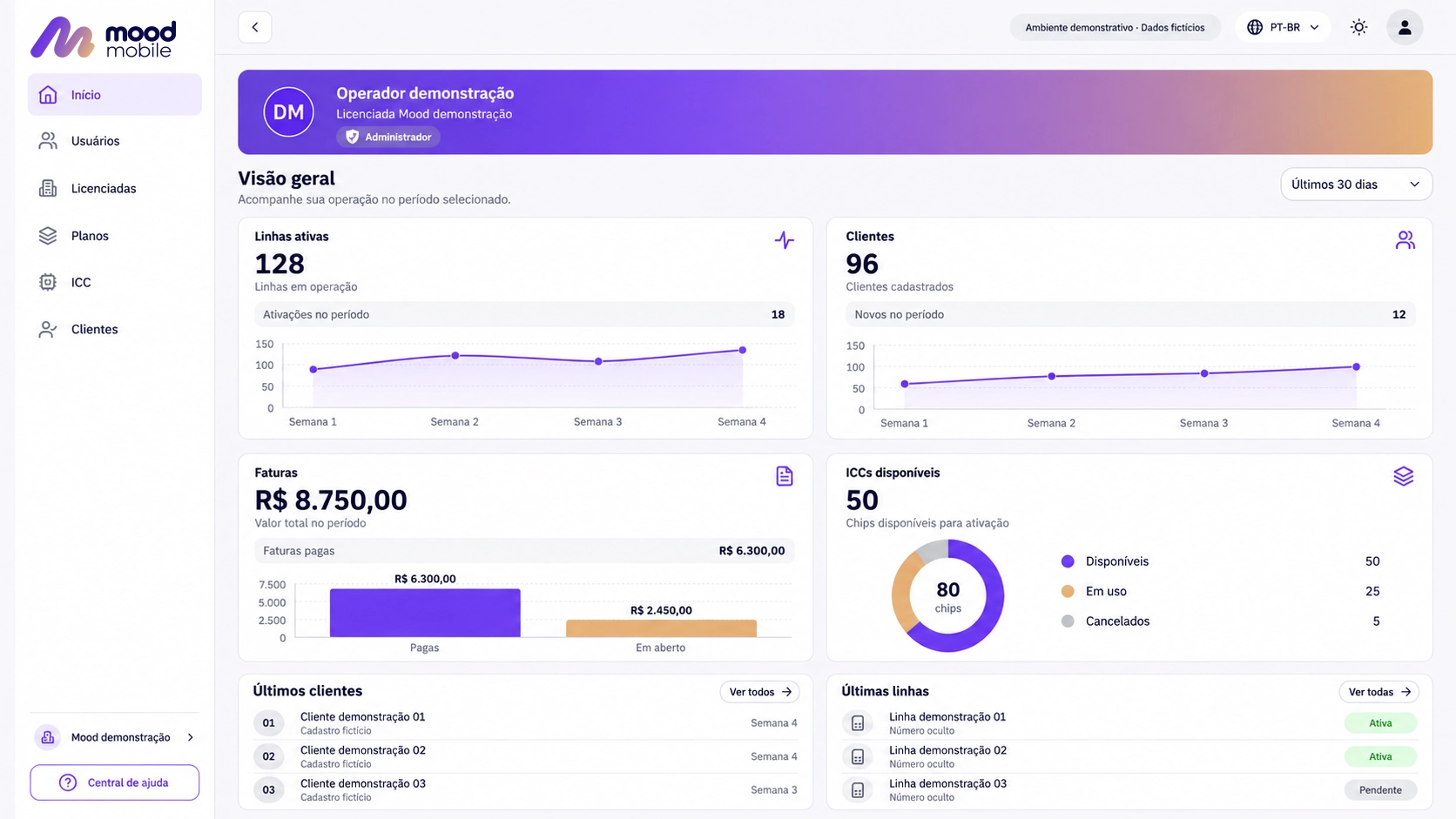Open Clientes in the sidebar
Viewport: 1456px width, 819px height.
pos(115,329)
